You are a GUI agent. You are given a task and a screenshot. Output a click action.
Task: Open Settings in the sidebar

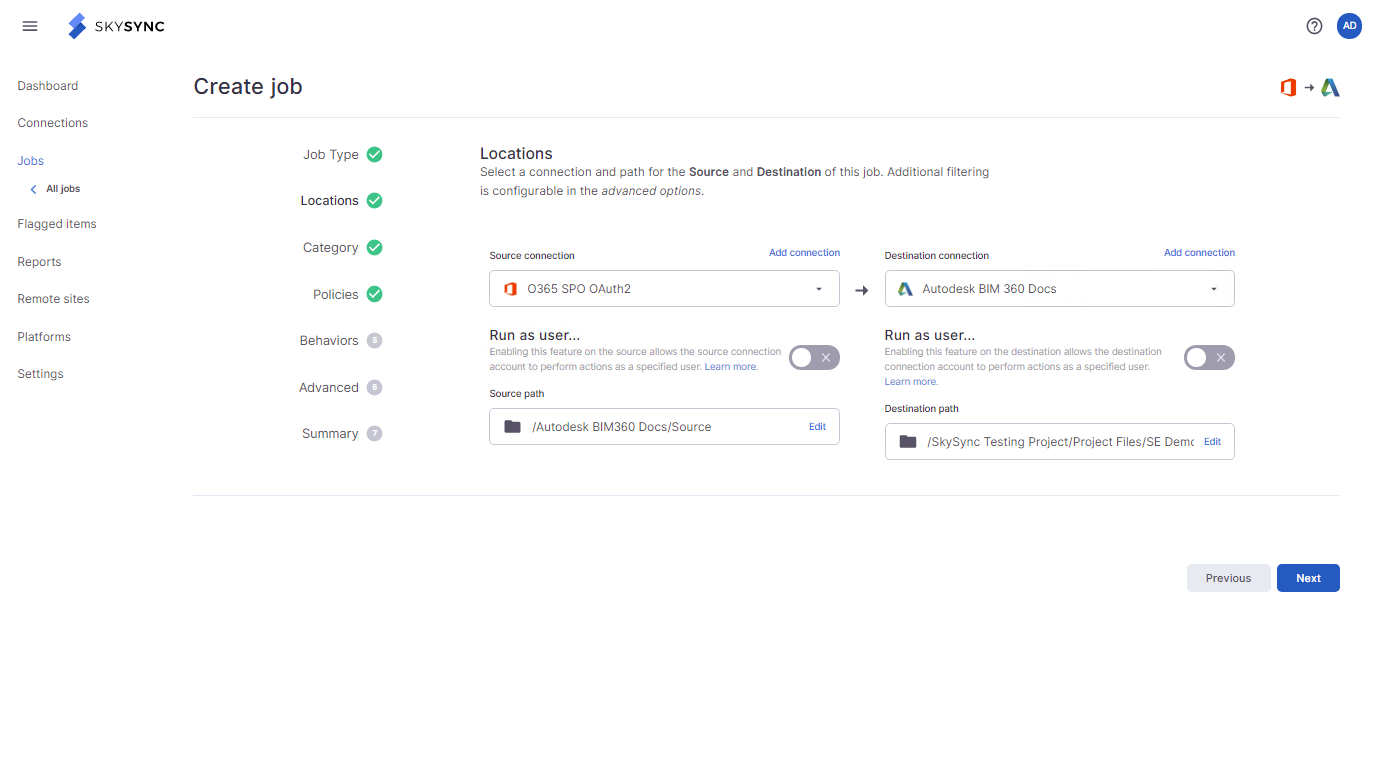(x=40, y=374)
